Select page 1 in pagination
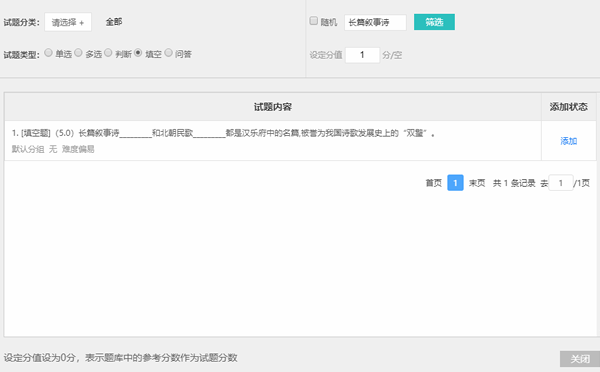600x372 pixels. pyautogui.click(x=455, y=183)
